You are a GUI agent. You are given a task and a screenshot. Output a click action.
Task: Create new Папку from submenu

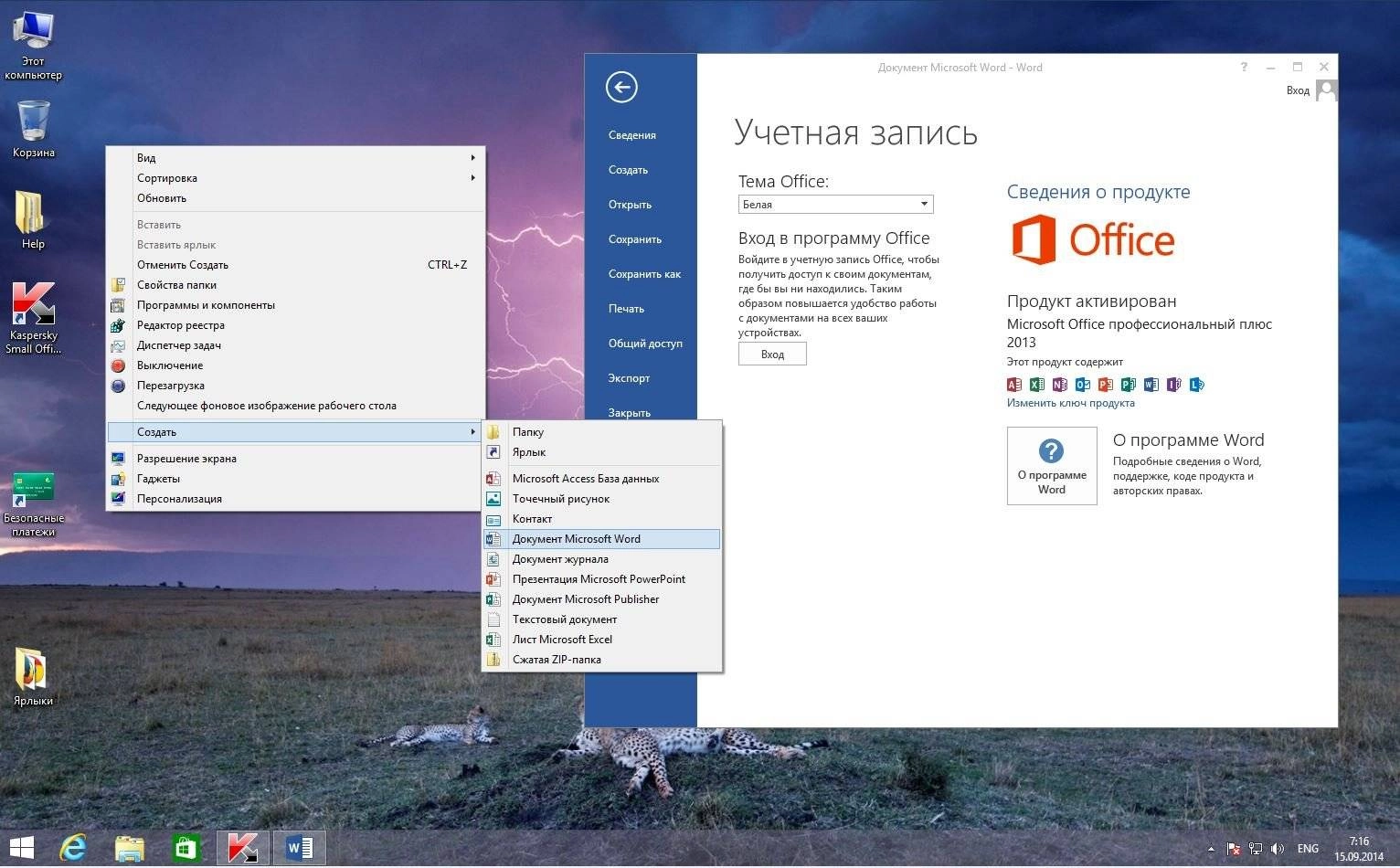(x=602, y=432)
